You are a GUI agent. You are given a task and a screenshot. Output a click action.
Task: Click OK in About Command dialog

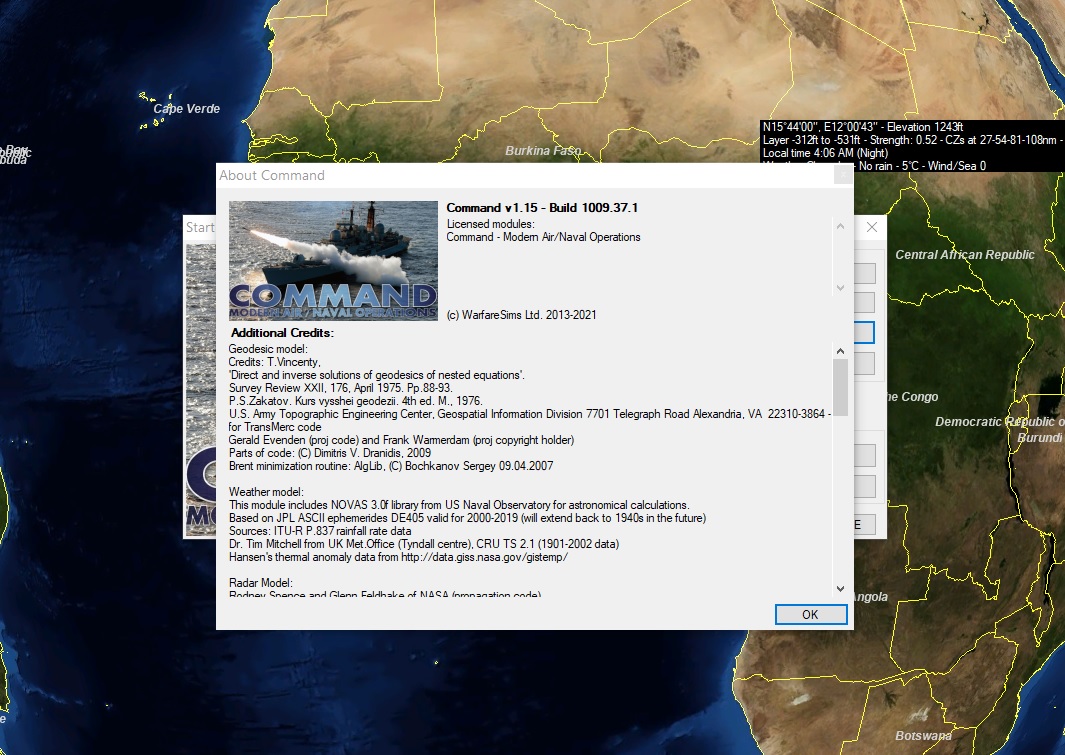click(x=811, y=614)
